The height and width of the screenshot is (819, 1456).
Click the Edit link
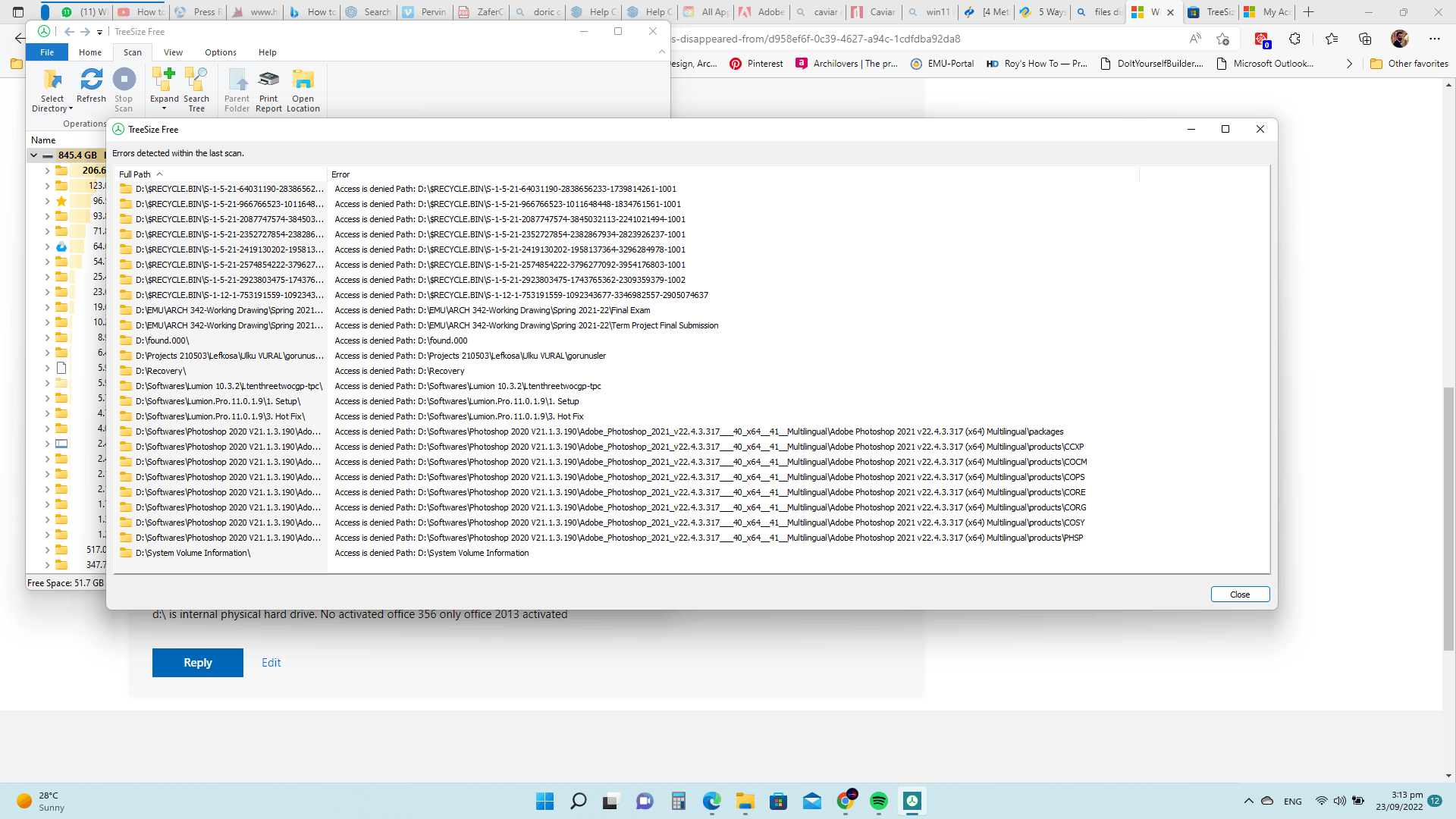[271, 663]
